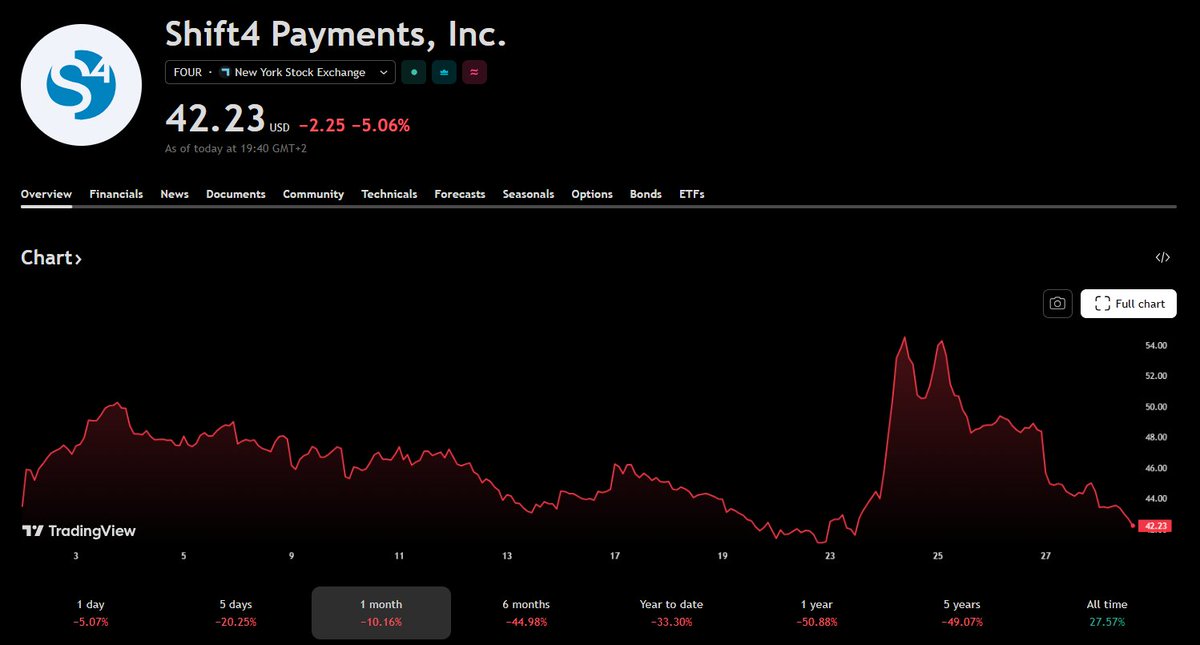
Task: Click the large 42.23 price quote
Action: coord(215,120)
